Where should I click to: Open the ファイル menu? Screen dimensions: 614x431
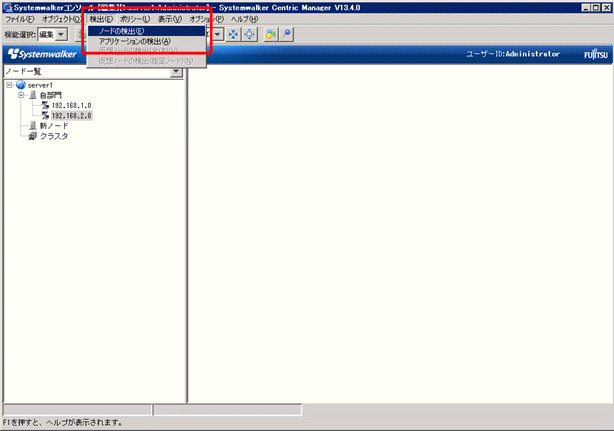tap(19, 19)
